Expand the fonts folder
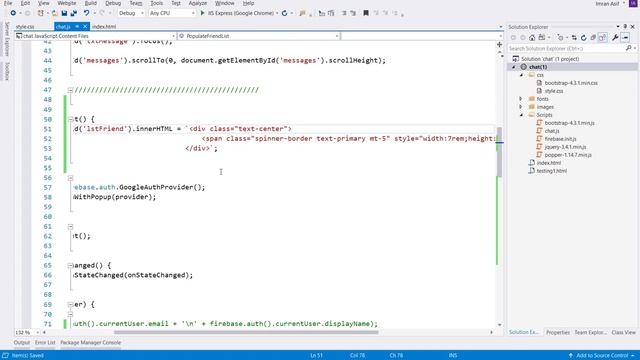The width and height of the screenshot is (640, 360). (521, 99)
